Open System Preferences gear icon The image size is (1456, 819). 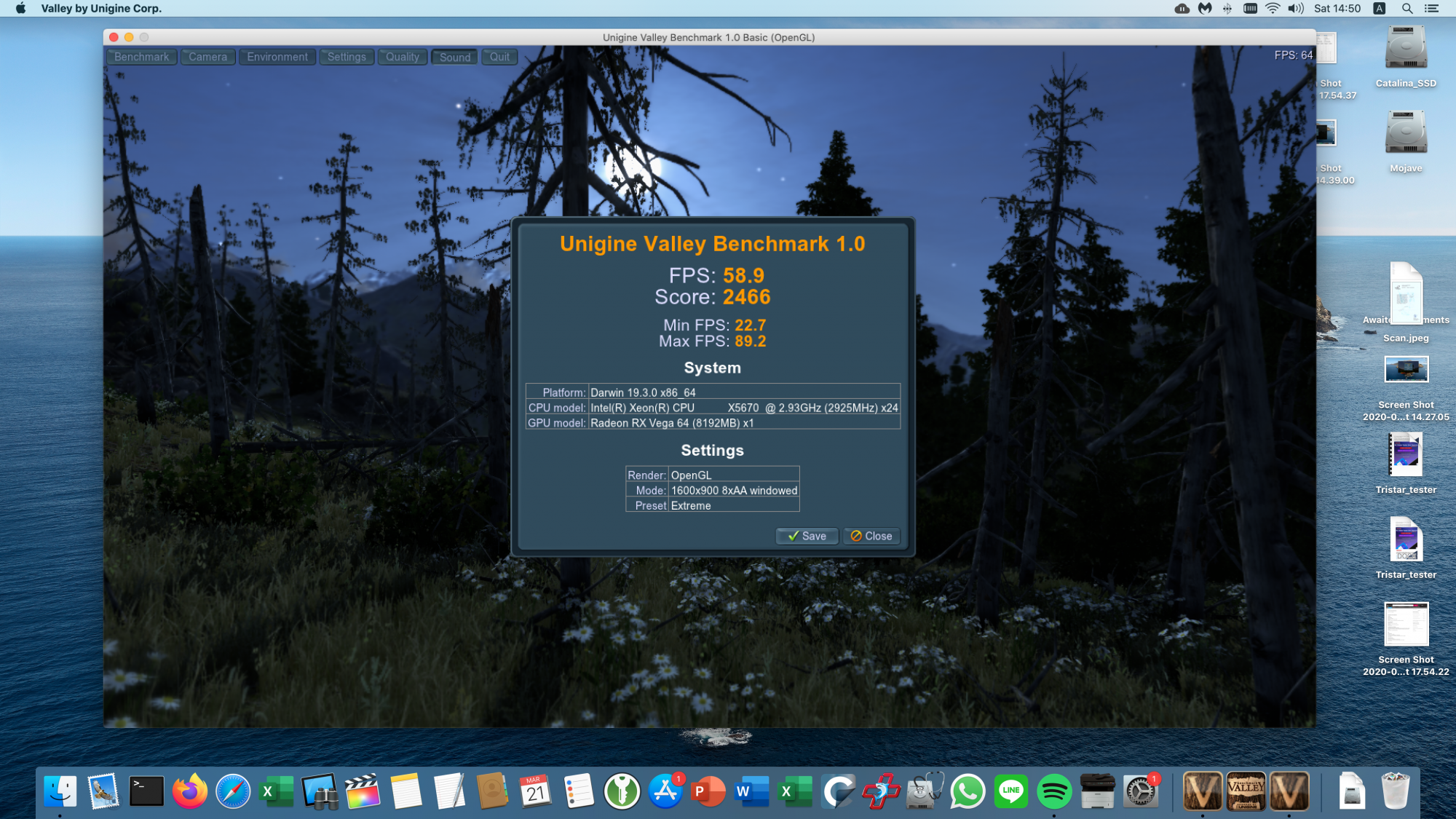[x=1141, y=791]
